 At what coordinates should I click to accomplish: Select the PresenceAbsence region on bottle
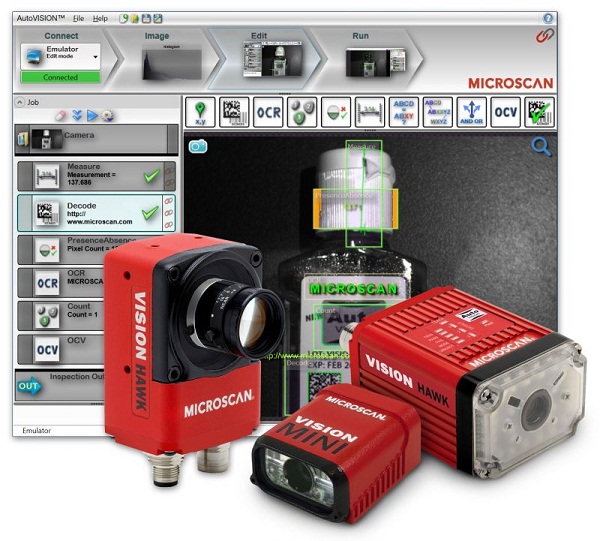pos(355,209)
